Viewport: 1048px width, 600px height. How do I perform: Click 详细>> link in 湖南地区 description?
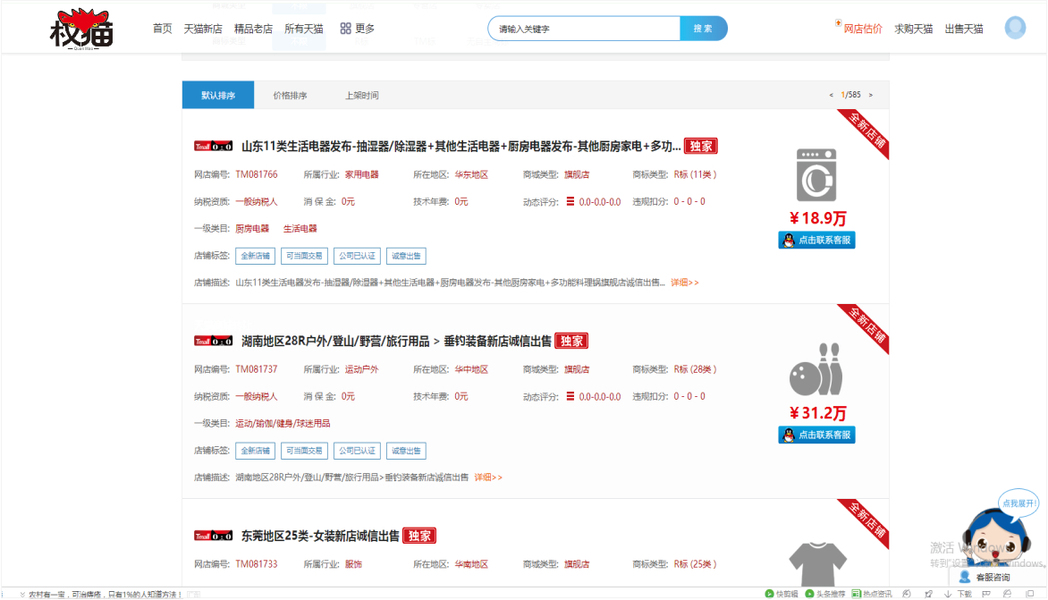(x=488, y=477)
